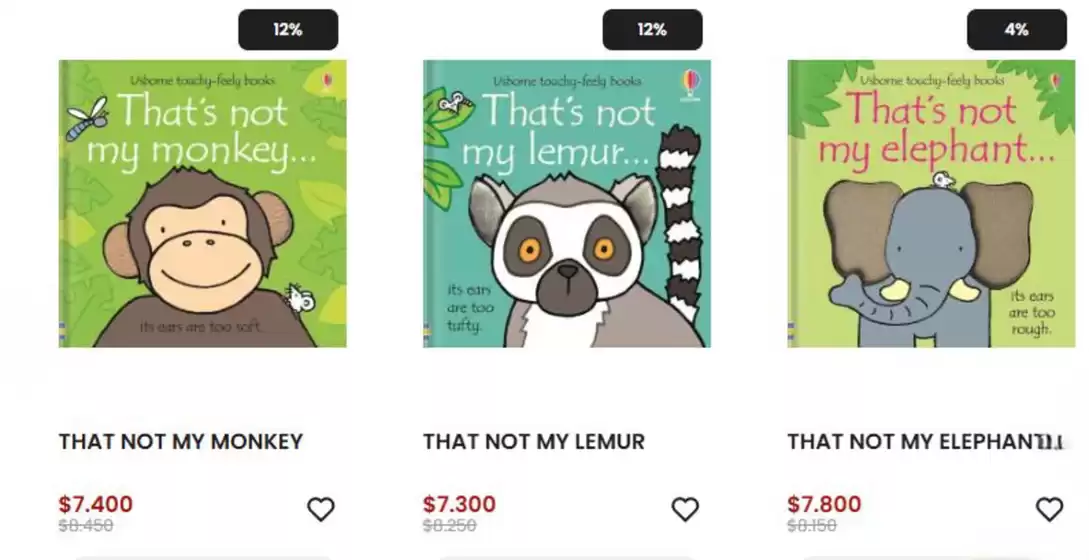Image resolution: width=1089 pixels, height=560 pixels.
Task: Click the 12% discount badge above lemur book
Action: point(652,30)
